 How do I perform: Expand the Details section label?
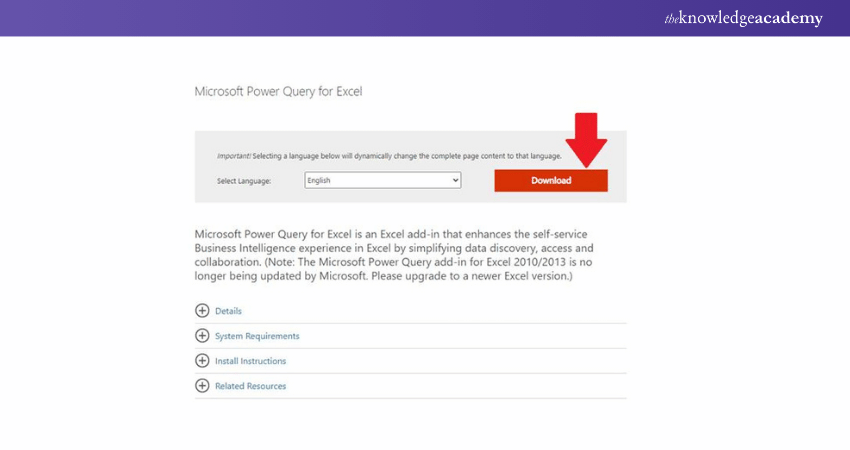[228, 311]
